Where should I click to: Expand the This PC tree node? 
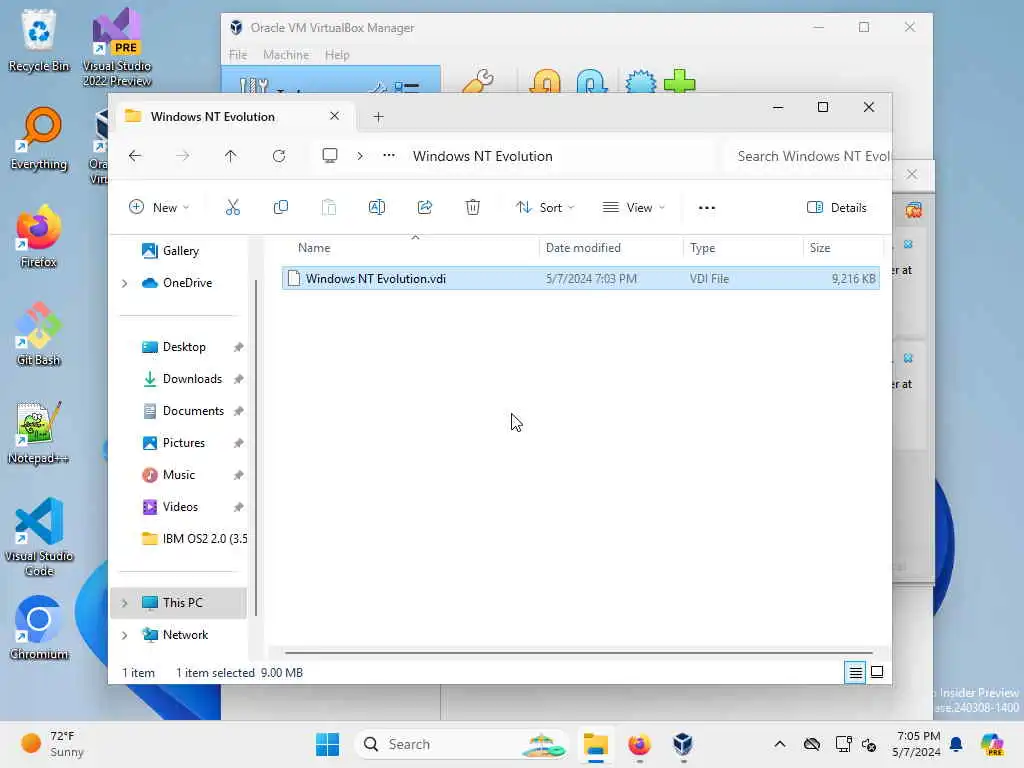124,603
